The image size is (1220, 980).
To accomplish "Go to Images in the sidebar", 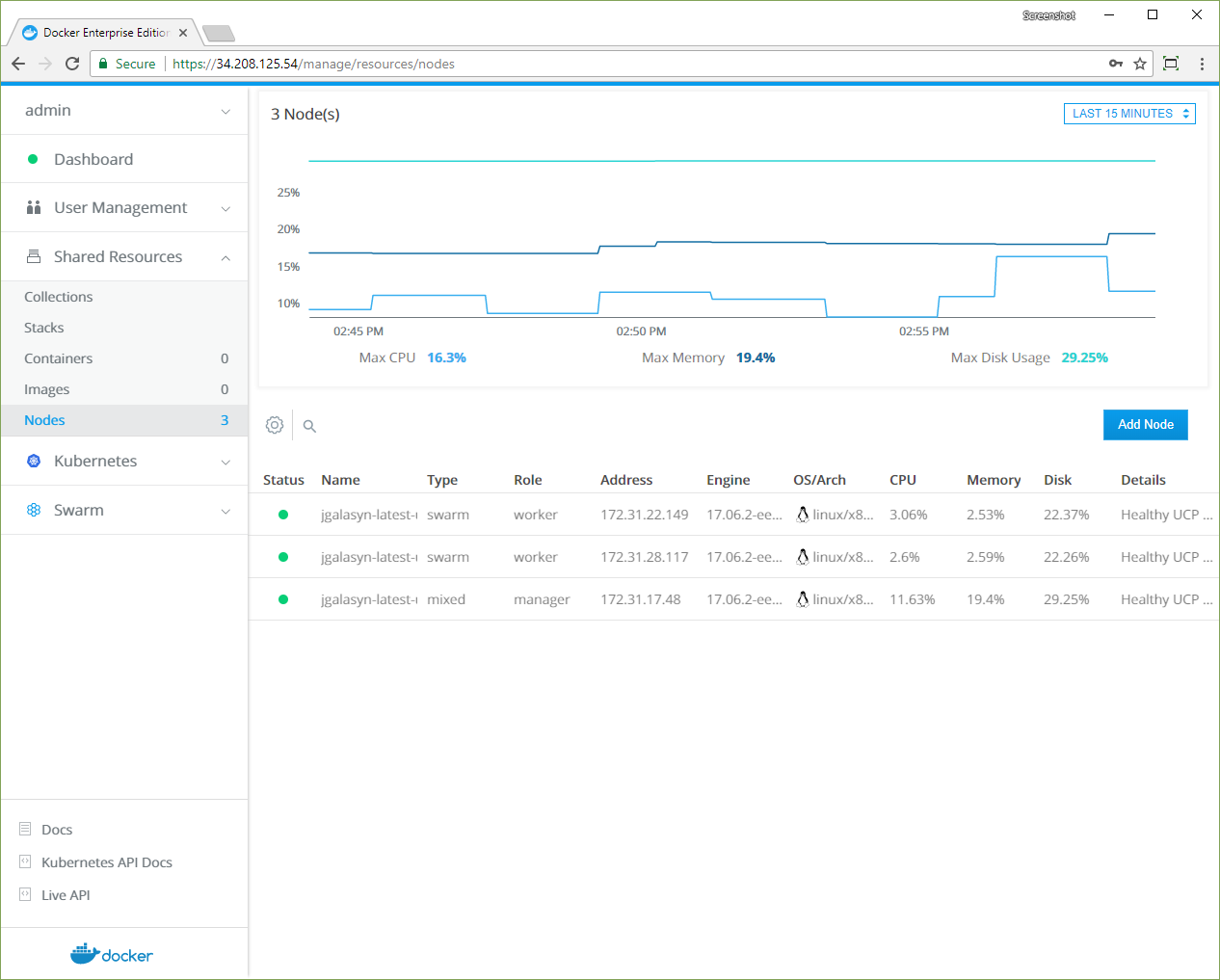I will [47, 389].
